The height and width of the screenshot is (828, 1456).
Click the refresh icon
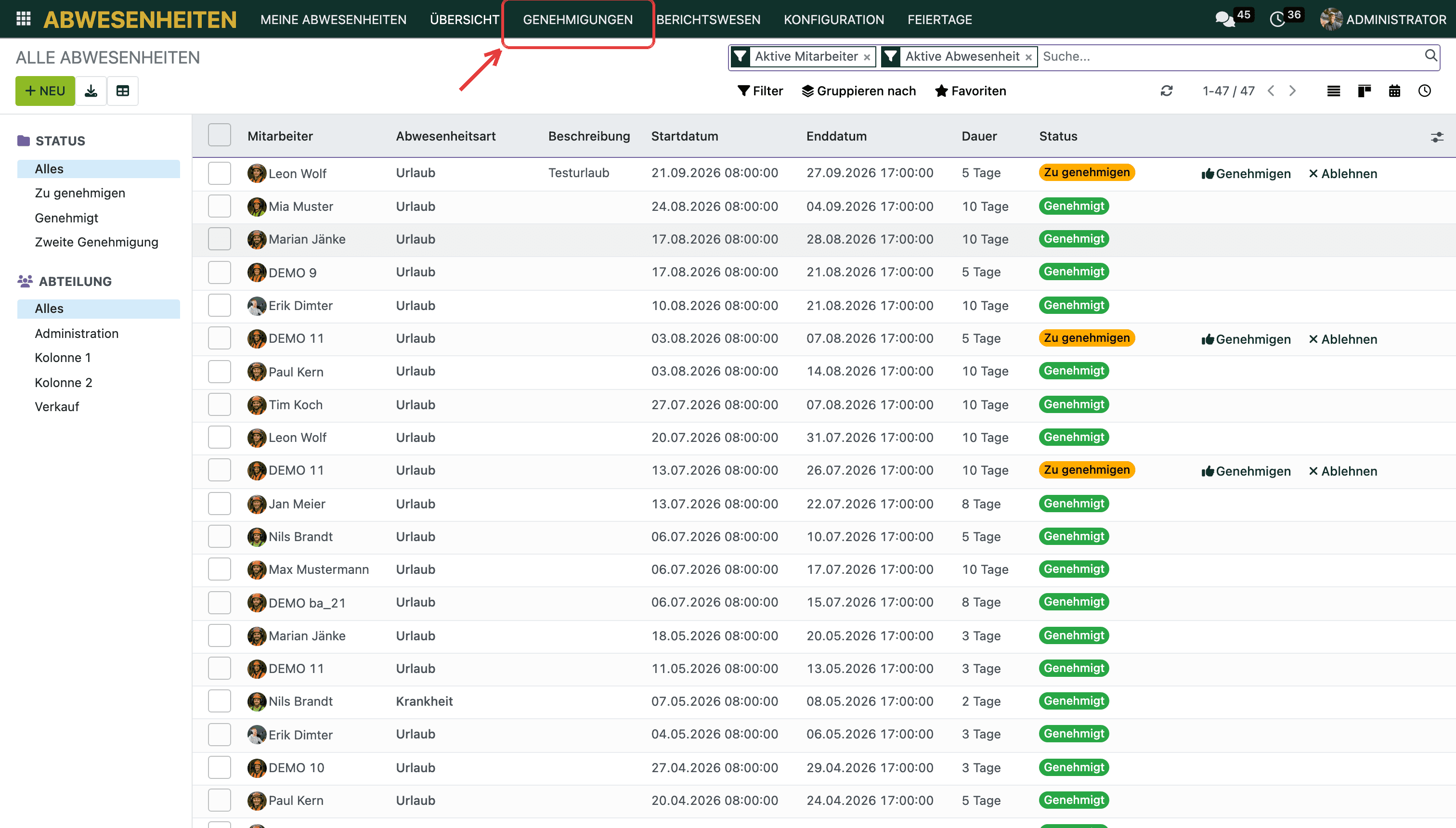click(1167, 91)
